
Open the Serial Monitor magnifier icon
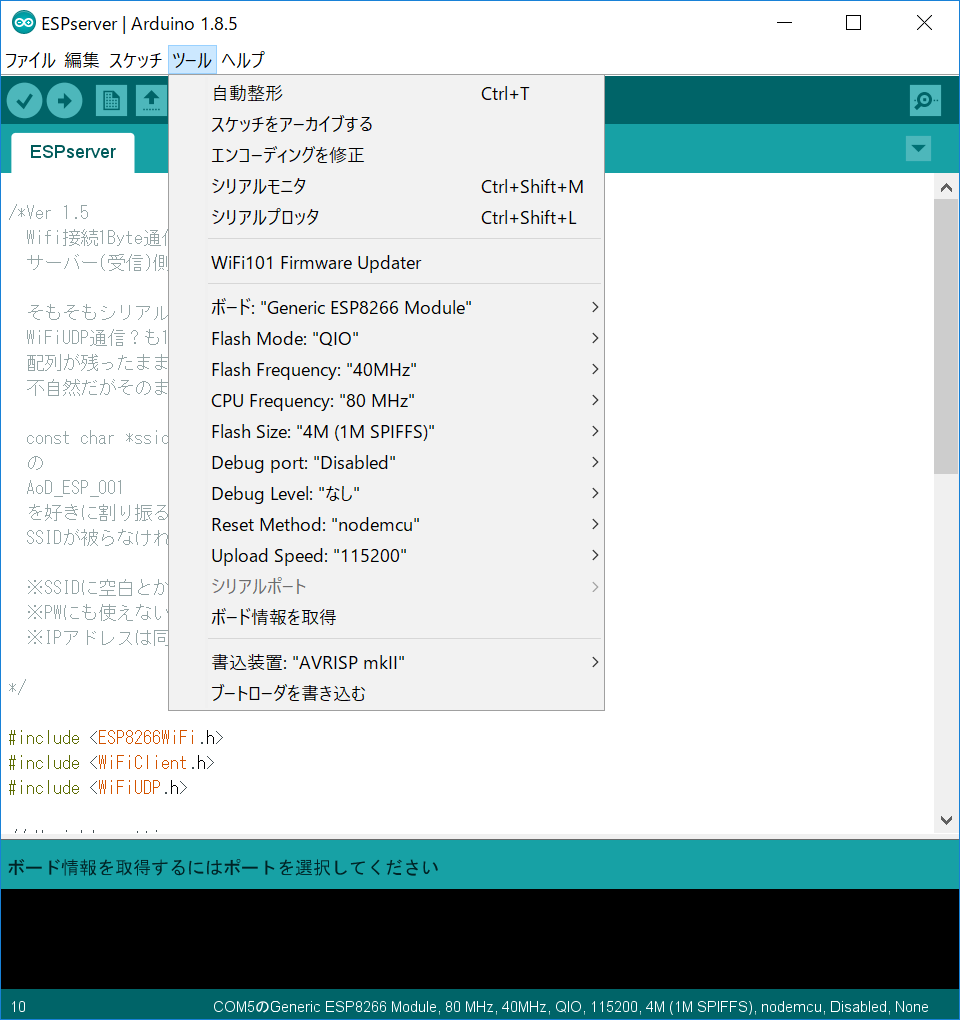point(925,101)
